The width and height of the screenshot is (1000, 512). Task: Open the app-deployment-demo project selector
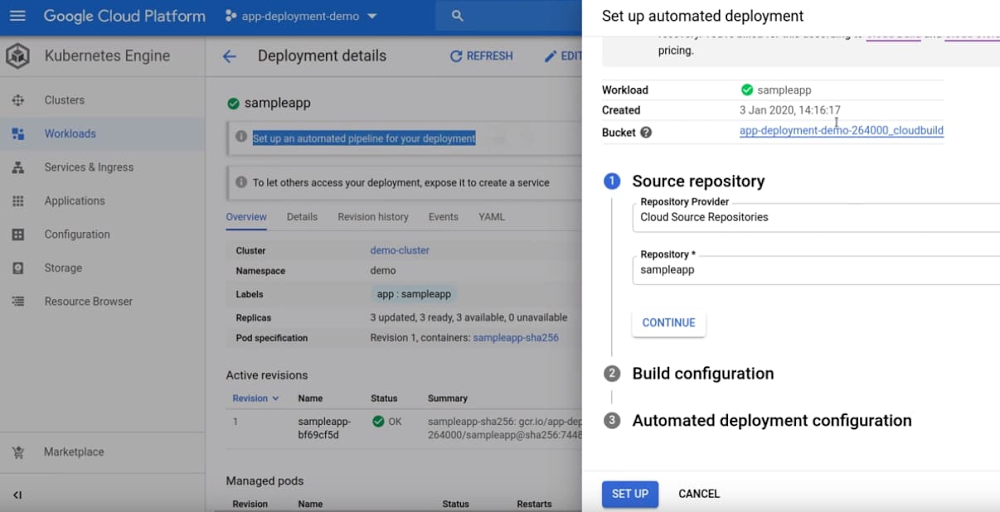[300, 16]
